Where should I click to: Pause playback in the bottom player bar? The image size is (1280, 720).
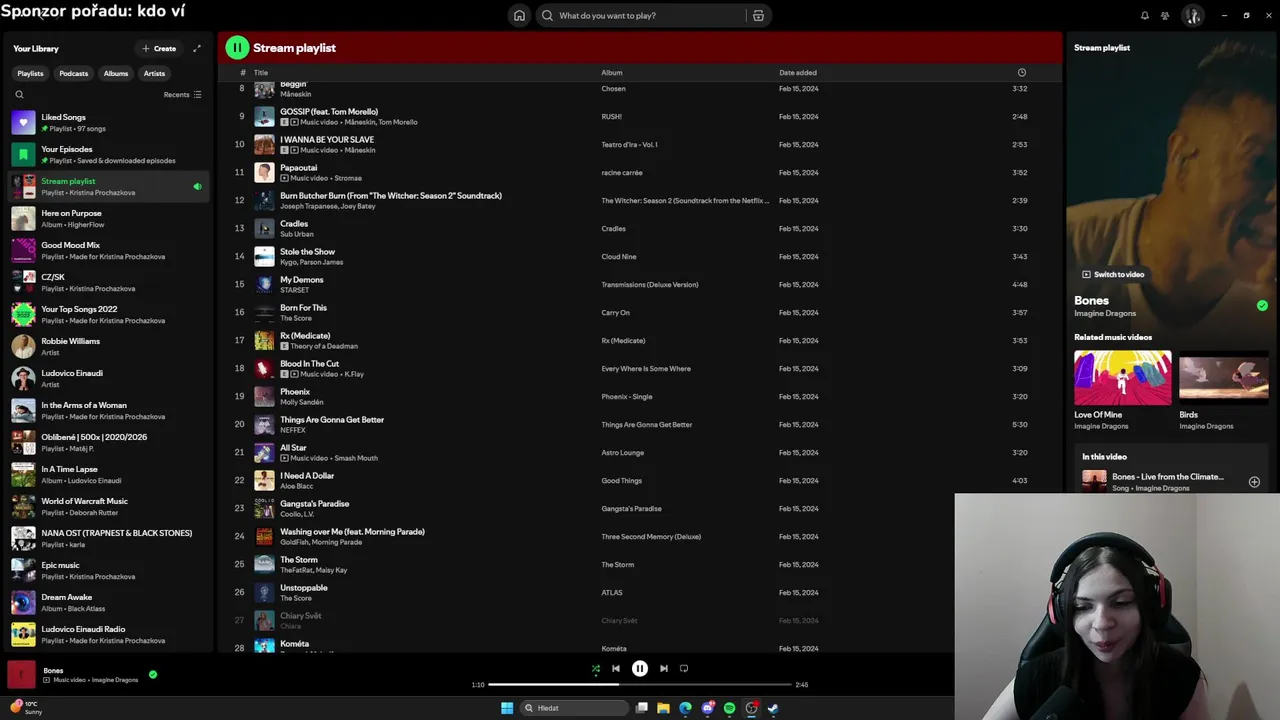[x=640, y=668]
